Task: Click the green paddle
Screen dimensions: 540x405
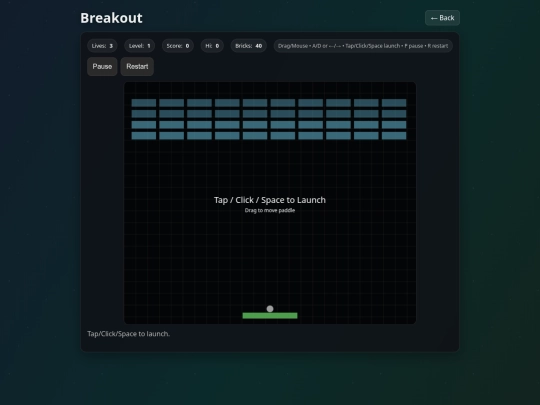Action: tap(270, 315)
